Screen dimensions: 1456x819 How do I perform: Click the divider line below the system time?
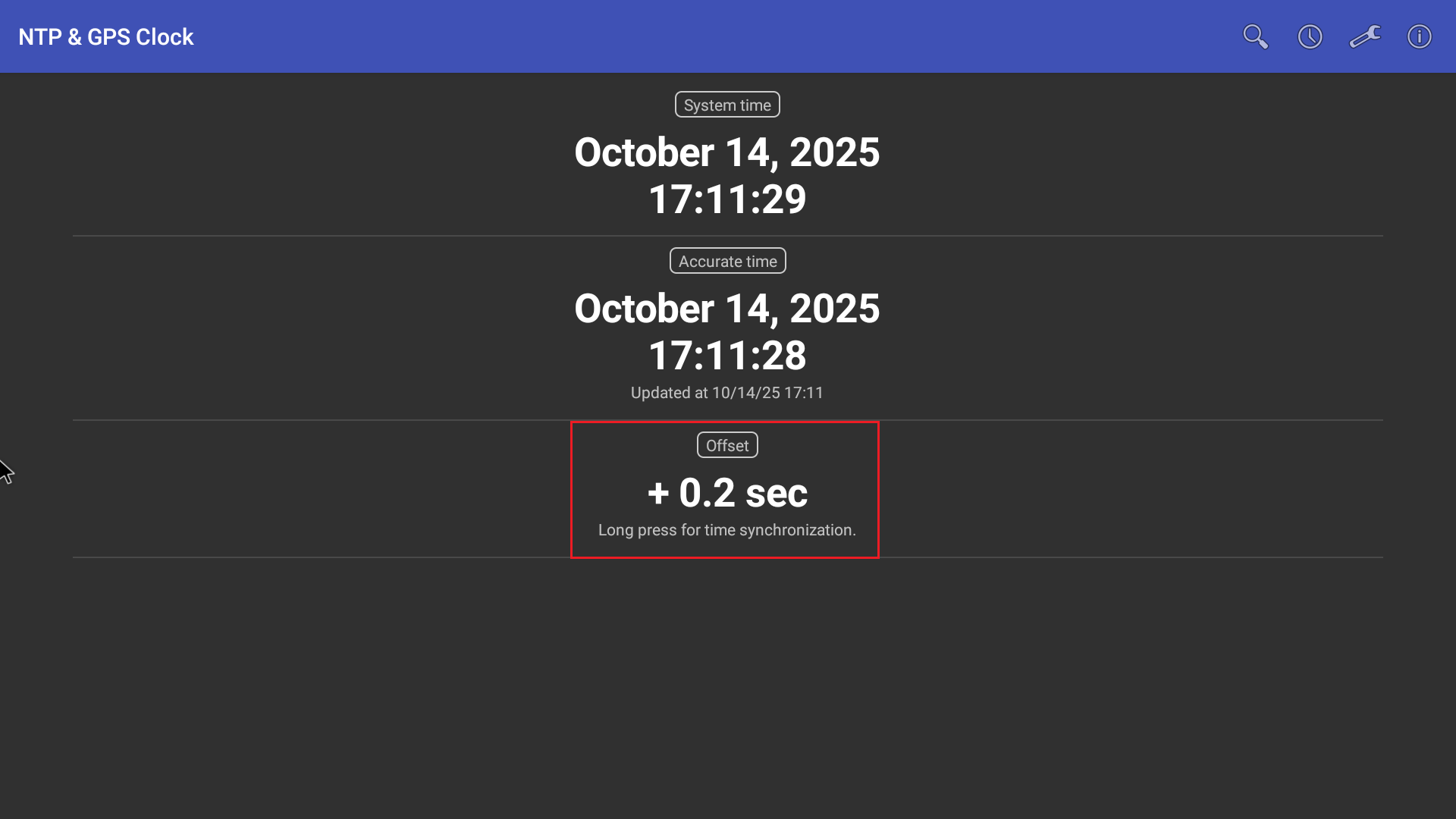click(x=379, y=236)
